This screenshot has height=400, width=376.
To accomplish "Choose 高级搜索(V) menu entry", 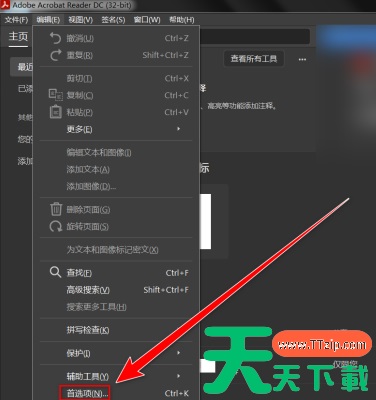I will [116, 290].
